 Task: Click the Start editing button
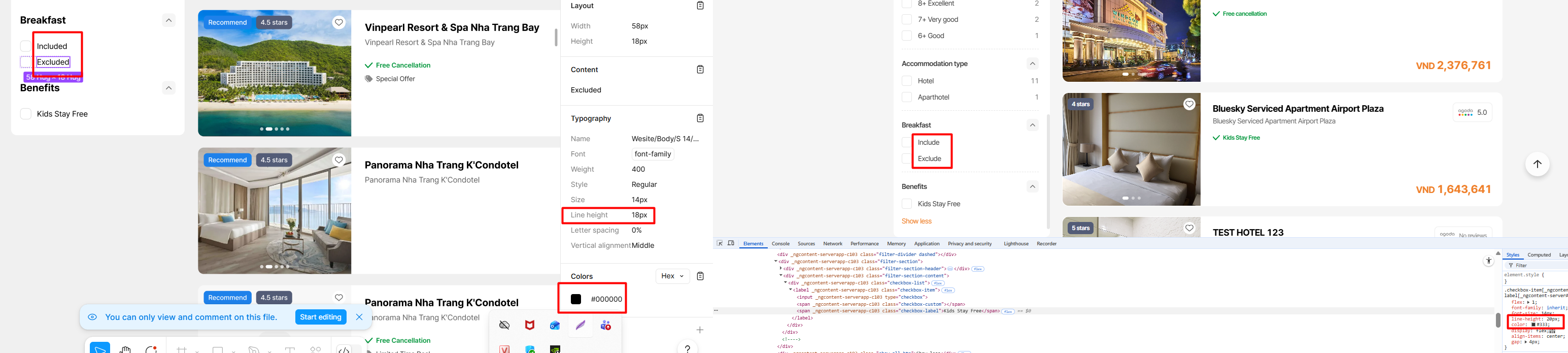click(321, 317)
